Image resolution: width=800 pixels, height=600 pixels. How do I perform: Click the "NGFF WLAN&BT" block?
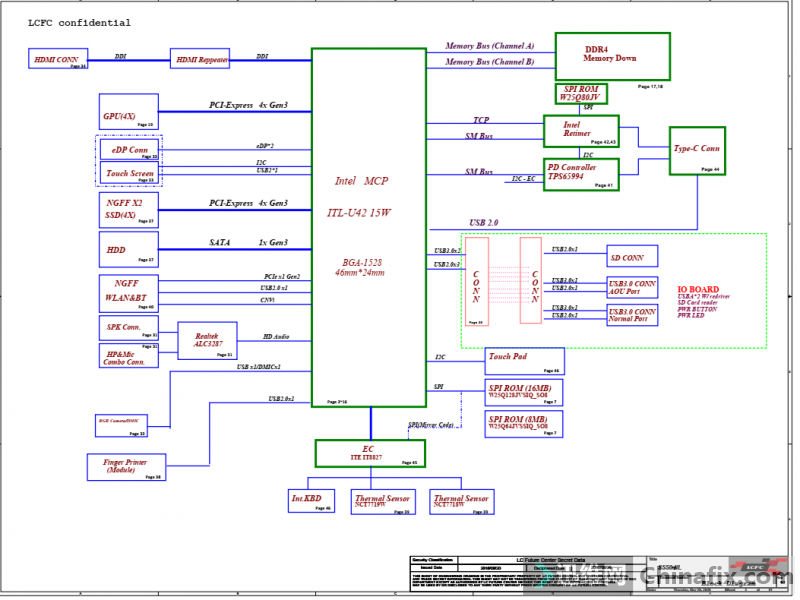pyautogui.click(x=129, y=293)
